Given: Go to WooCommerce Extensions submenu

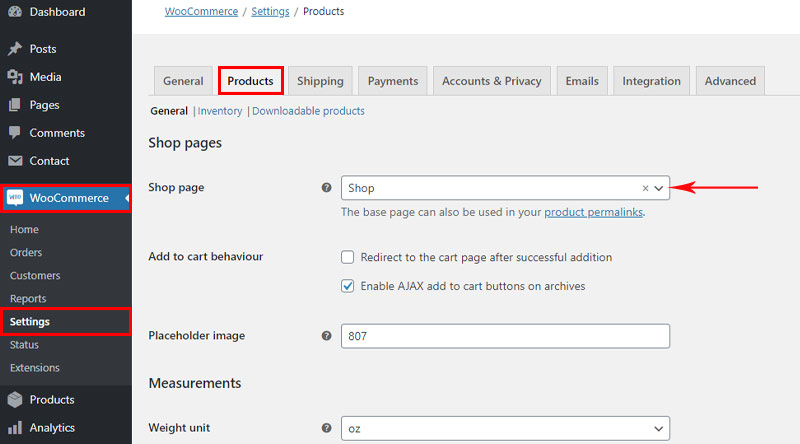Looking at the screenshot, I should 35,367.
